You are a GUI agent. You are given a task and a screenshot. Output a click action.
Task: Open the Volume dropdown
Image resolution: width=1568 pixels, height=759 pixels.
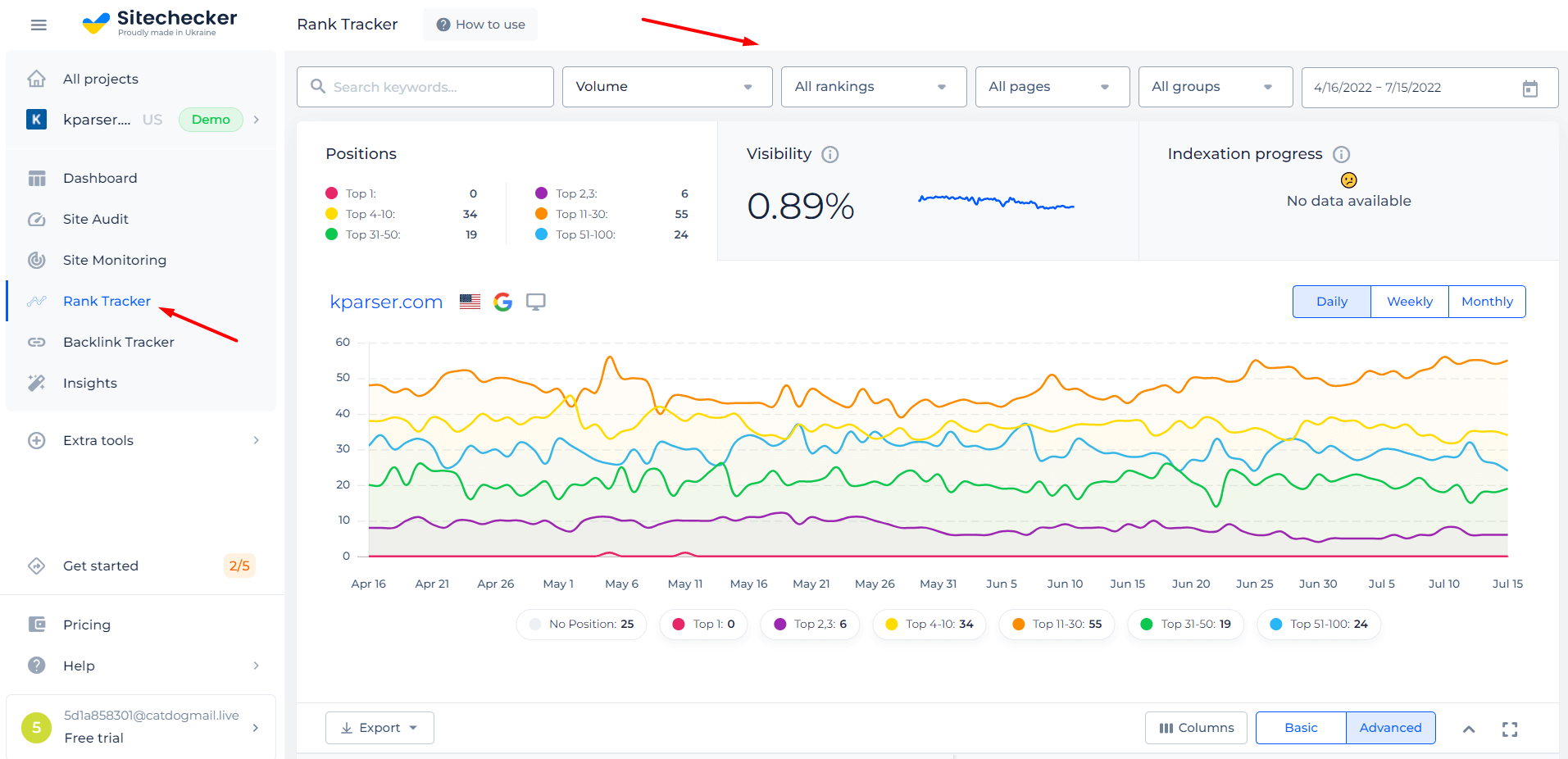tap(667, 87)
